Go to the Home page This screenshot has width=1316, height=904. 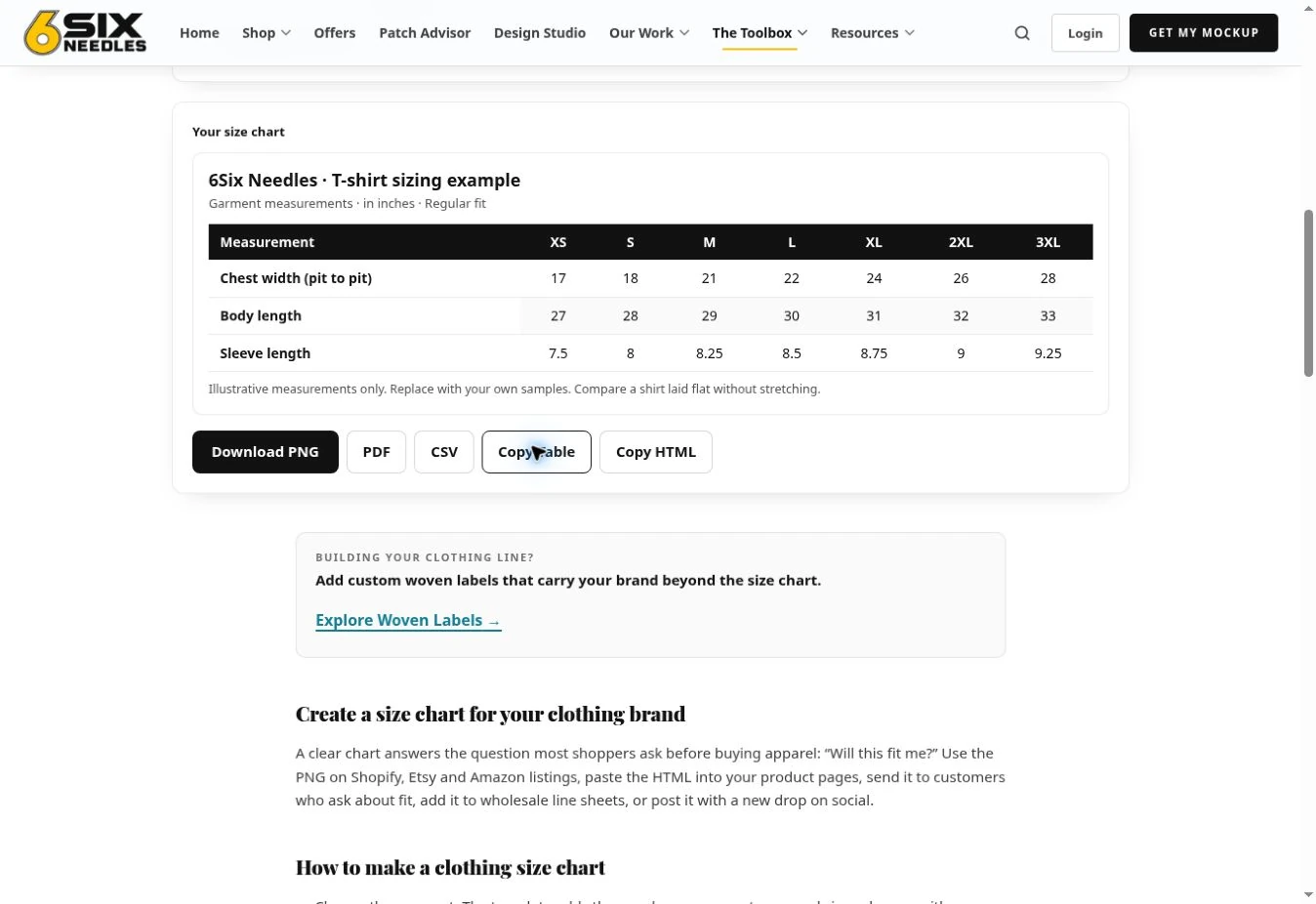tap(199, 33)
